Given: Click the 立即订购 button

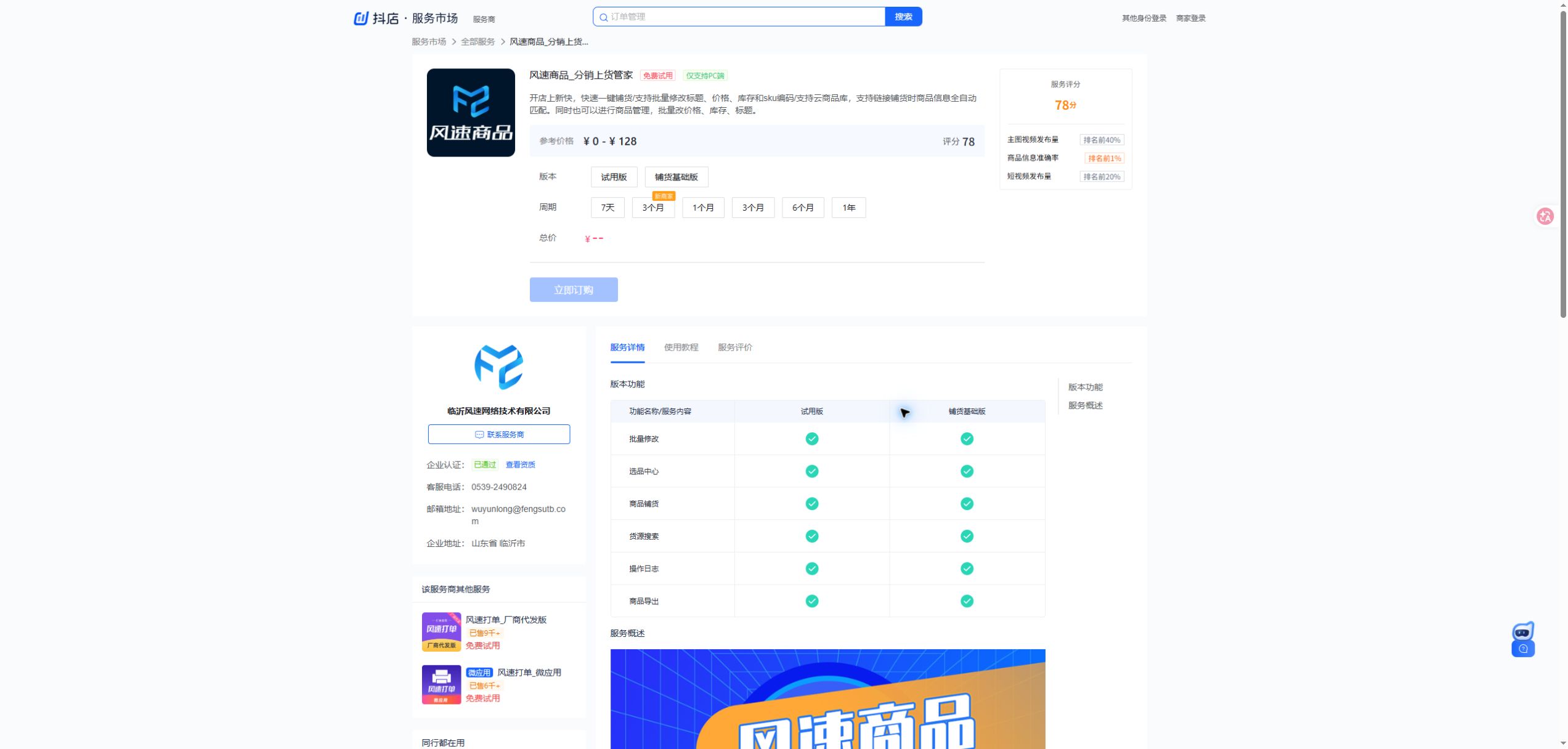Looking at the screenshot, I should (574, 289).
